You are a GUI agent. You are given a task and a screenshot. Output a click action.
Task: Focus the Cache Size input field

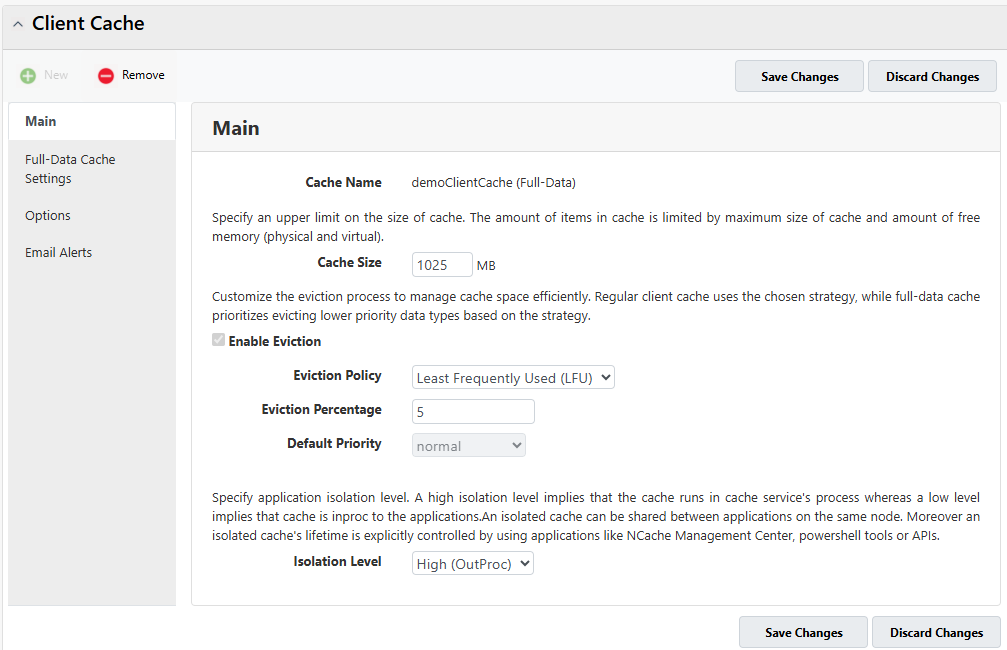pos(442,265)
